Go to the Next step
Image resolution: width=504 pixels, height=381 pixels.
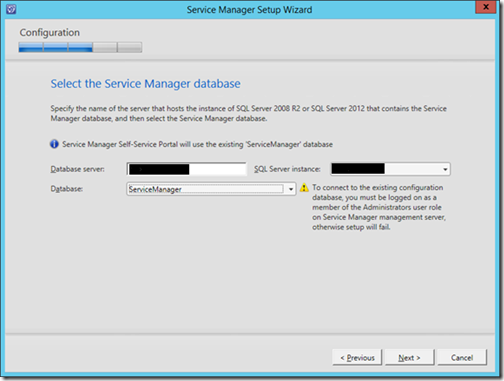click(x=409, y=358)
